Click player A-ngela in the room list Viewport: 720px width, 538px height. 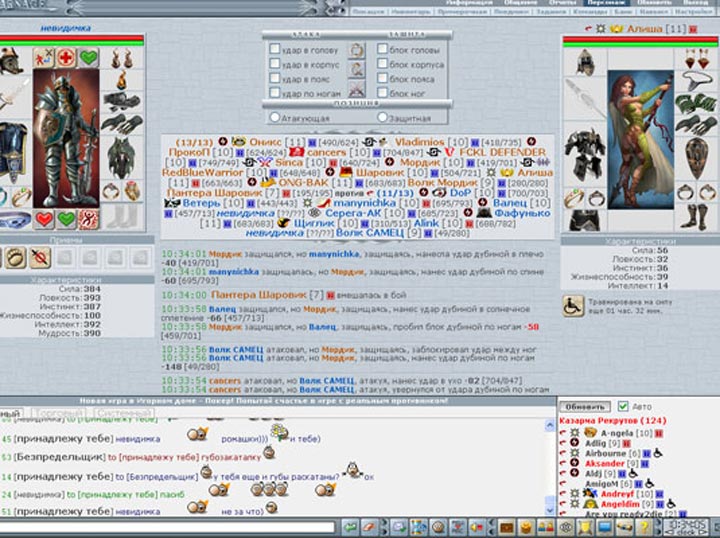click(618, 433)
